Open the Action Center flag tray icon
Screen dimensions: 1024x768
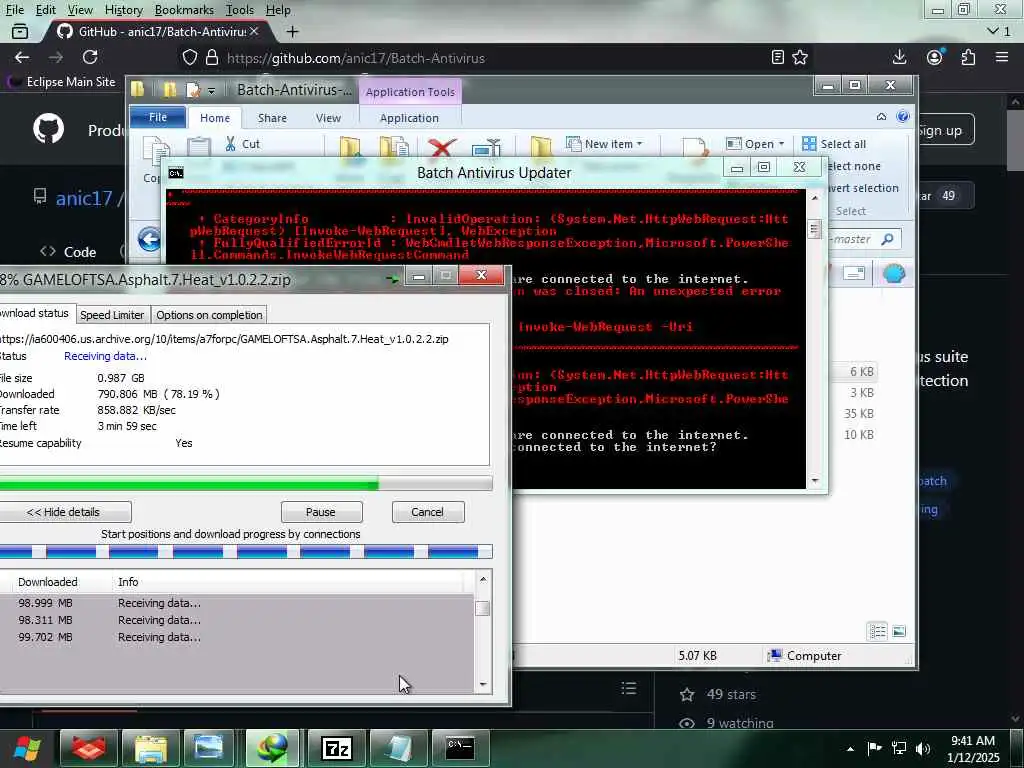click(x=874, y=748)
